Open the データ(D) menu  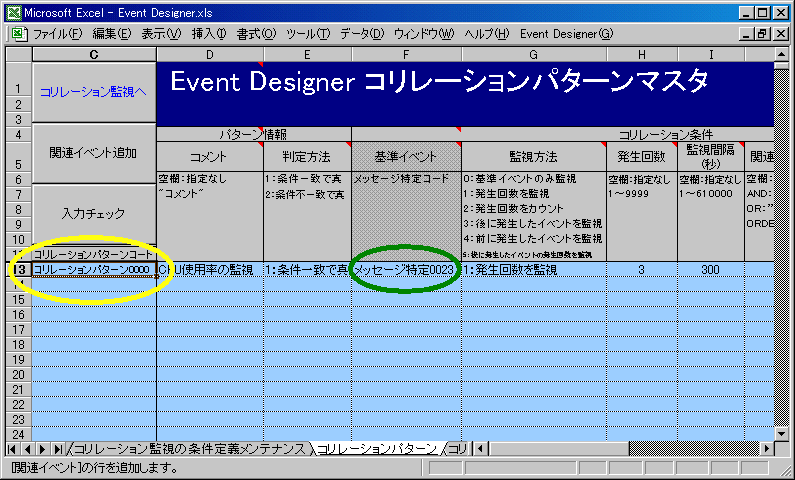point(362,34)
